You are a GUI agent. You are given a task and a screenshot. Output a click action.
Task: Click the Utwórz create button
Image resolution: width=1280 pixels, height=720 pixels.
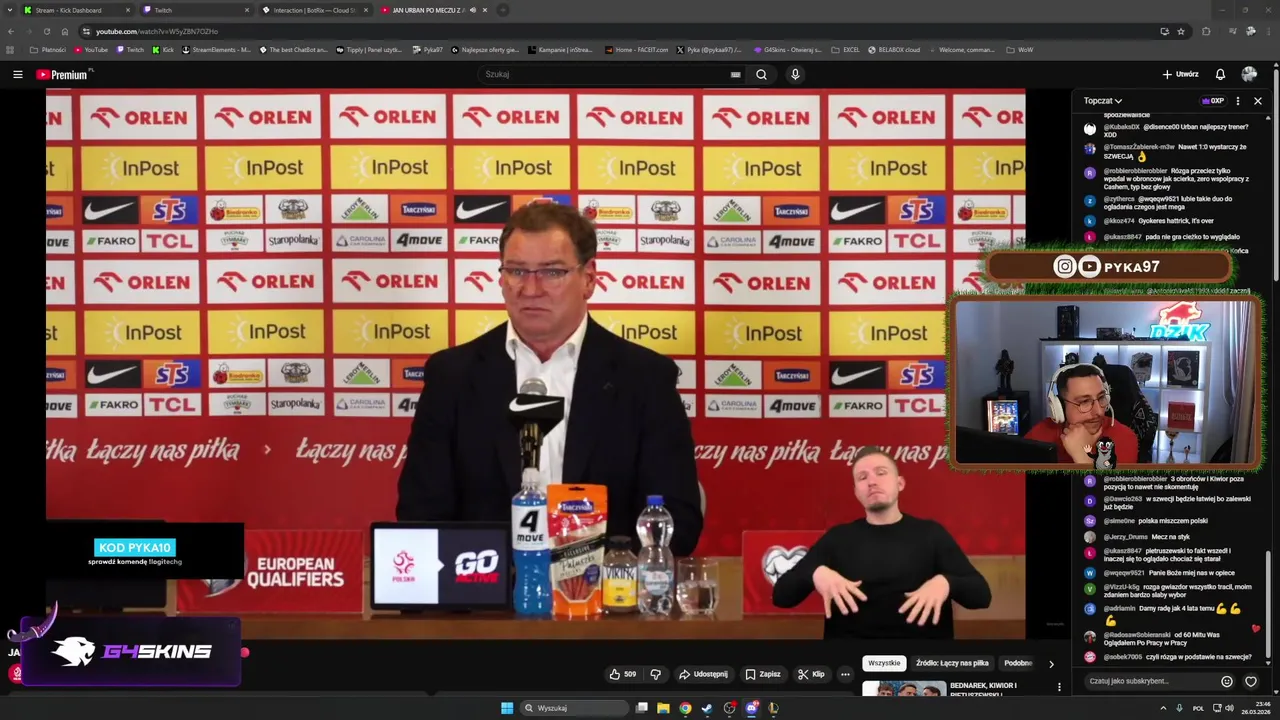(1180, 74)
